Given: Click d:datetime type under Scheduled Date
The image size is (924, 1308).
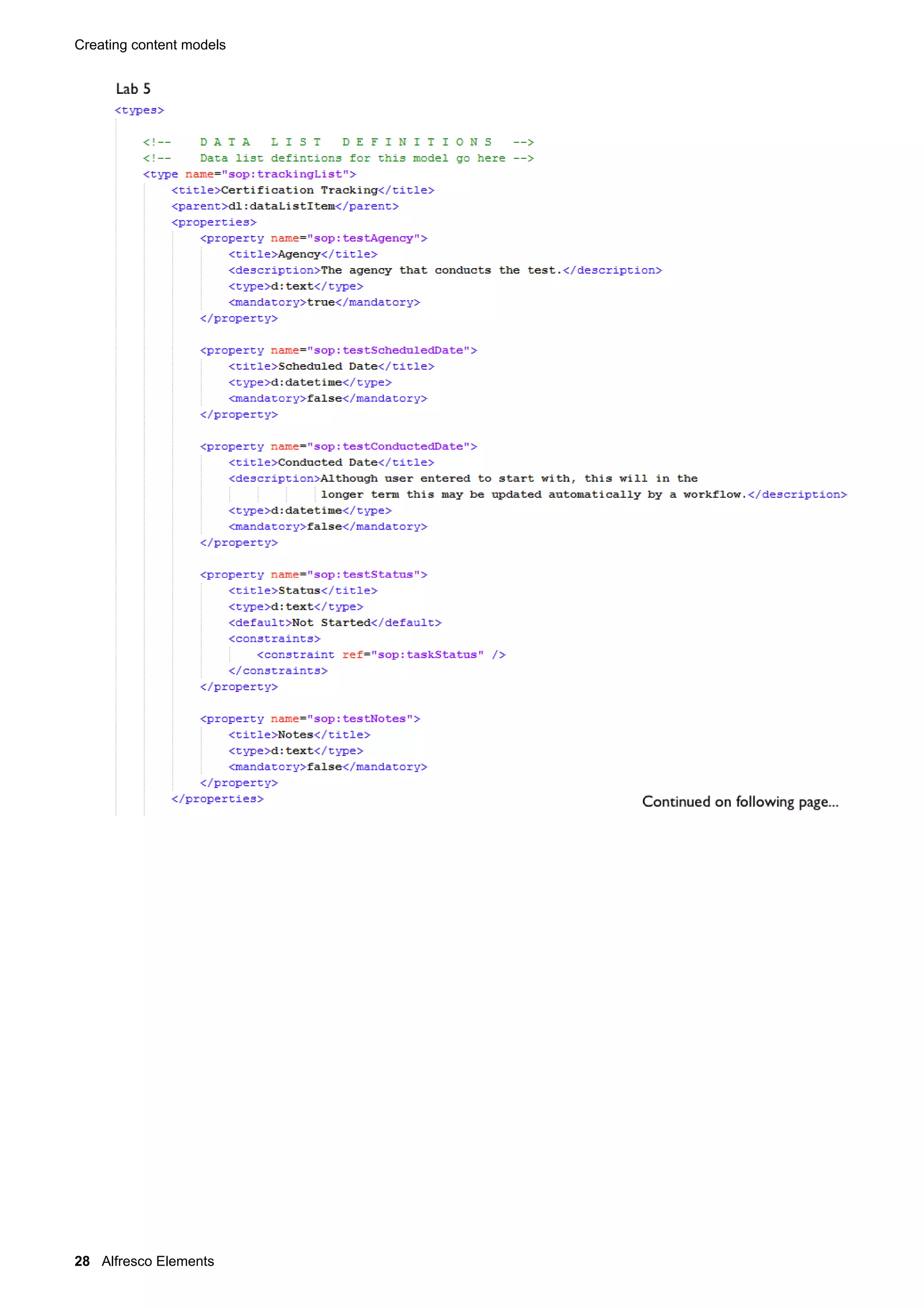Looking at the screenshot, I should pyautogui.click(x=310, y=382).
